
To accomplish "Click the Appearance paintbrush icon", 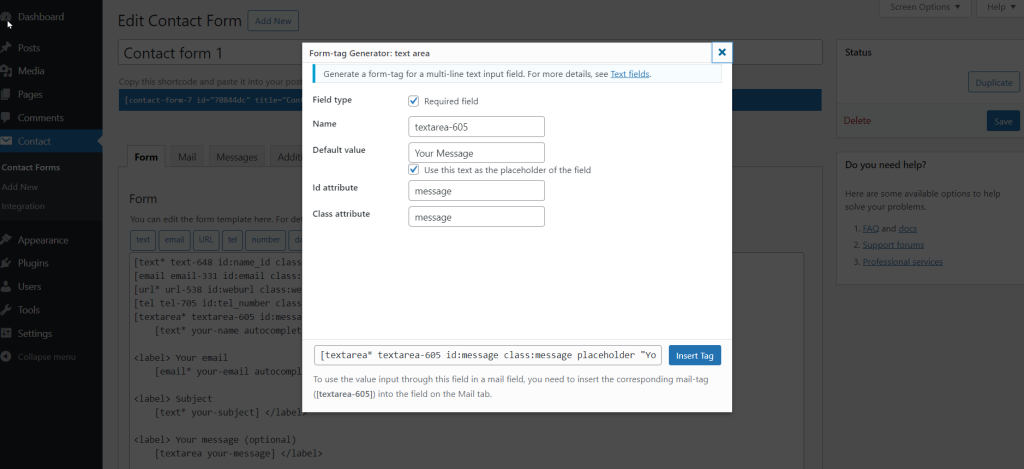I will pos(8,240).
